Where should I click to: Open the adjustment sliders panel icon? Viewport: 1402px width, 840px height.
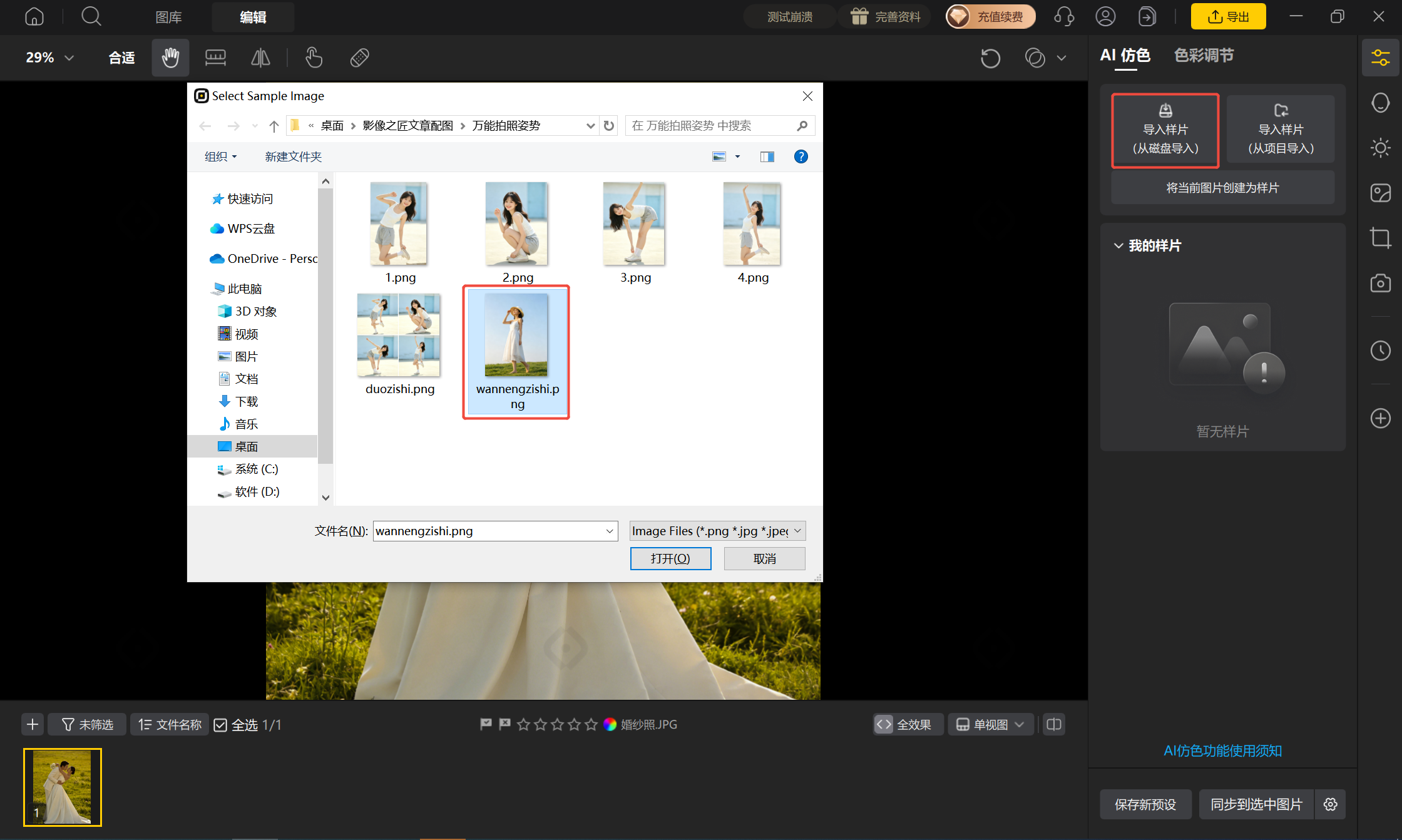click(x=1380, y=58)
